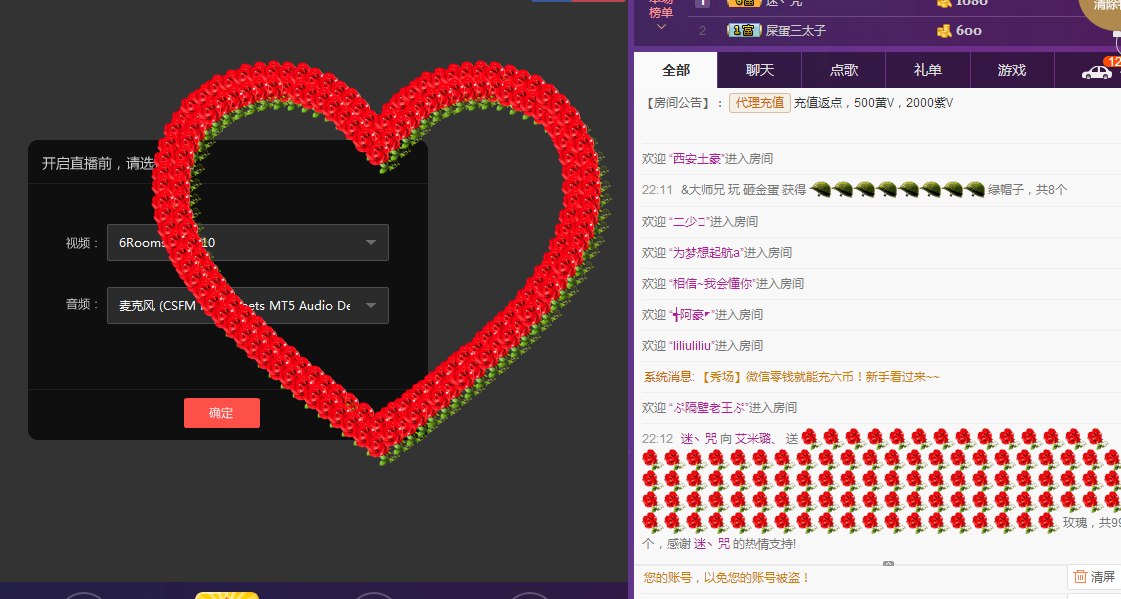Click 迷、咒 in the thank-you line
This screenshot has height=599, width=1121.
click(712, 544)
